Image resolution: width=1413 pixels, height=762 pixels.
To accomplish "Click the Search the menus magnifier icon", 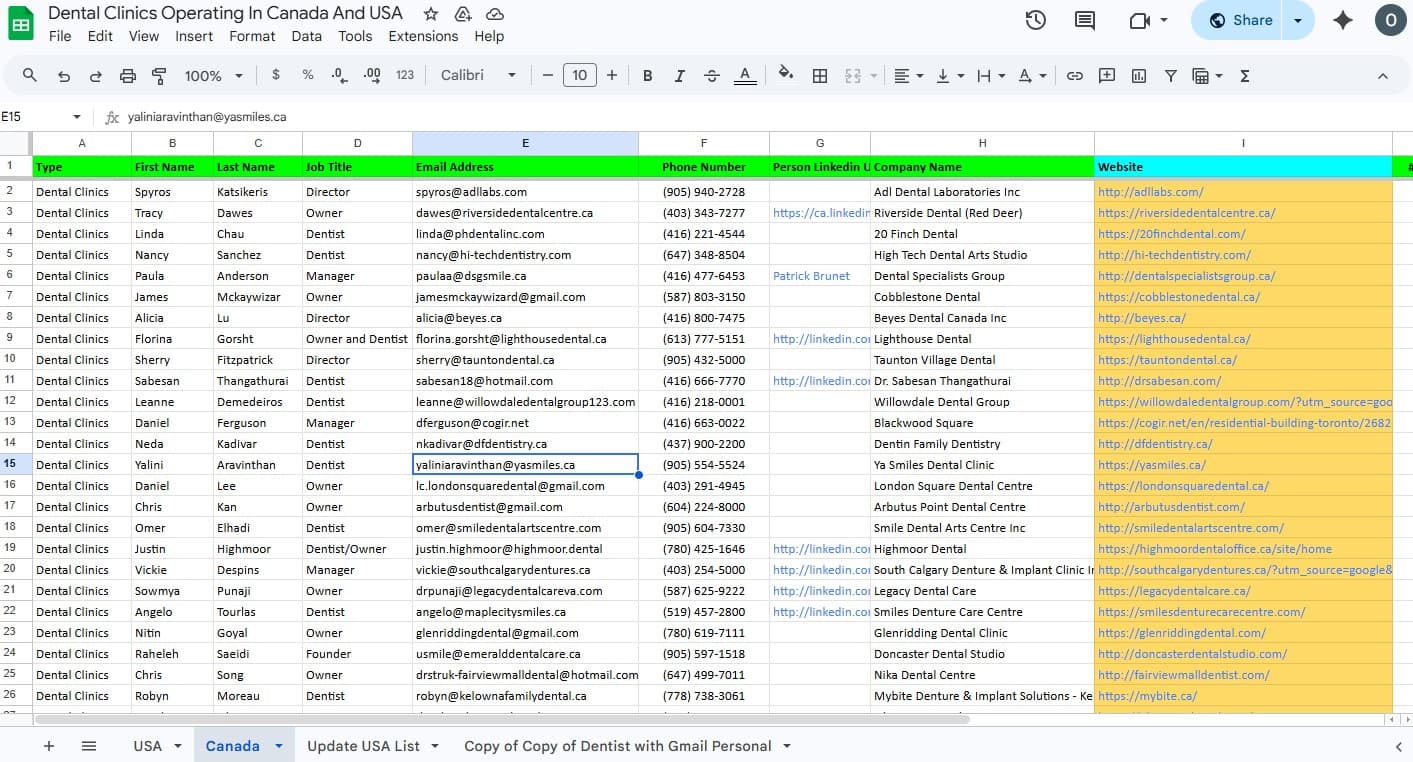I will 30,76.
